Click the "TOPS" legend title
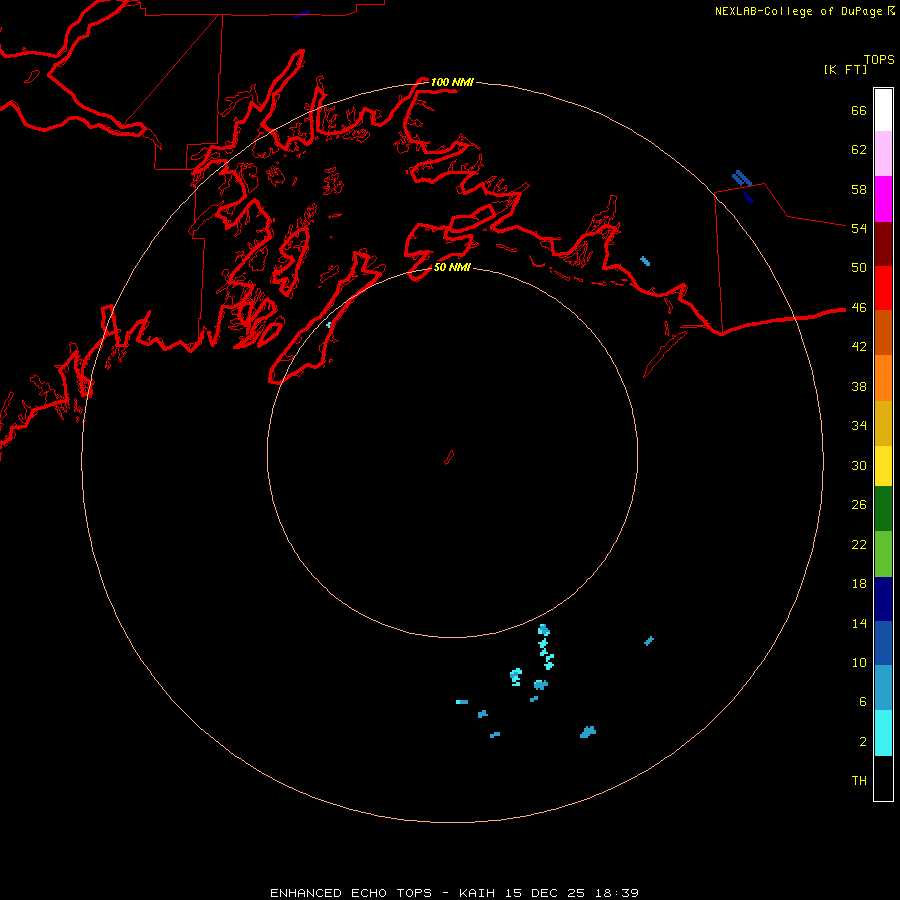 tap(879, 59)
